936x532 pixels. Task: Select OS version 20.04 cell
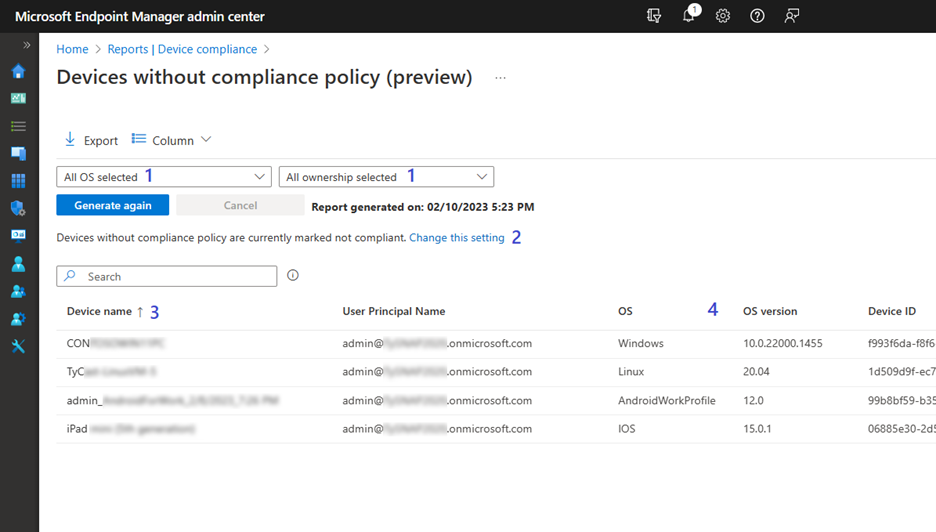[x=756, y=371]
